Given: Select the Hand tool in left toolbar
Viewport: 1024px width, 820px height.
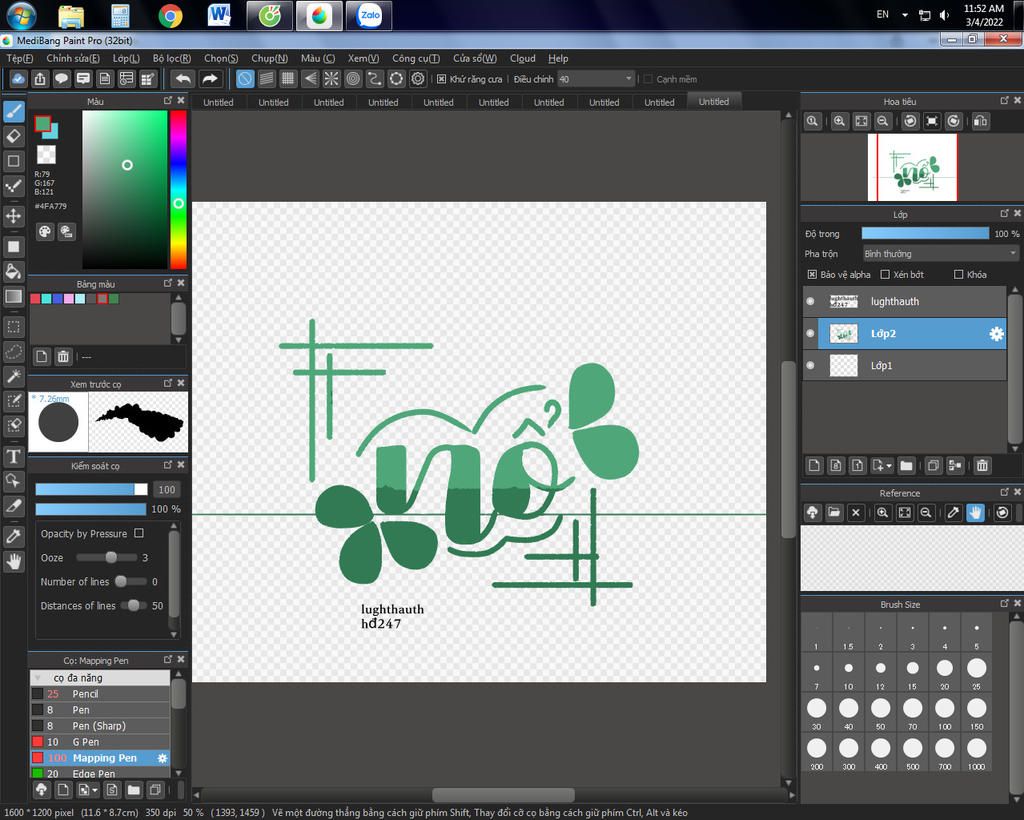Looking at the screenshot, I should pyautogui.click(x=14, y=561).
